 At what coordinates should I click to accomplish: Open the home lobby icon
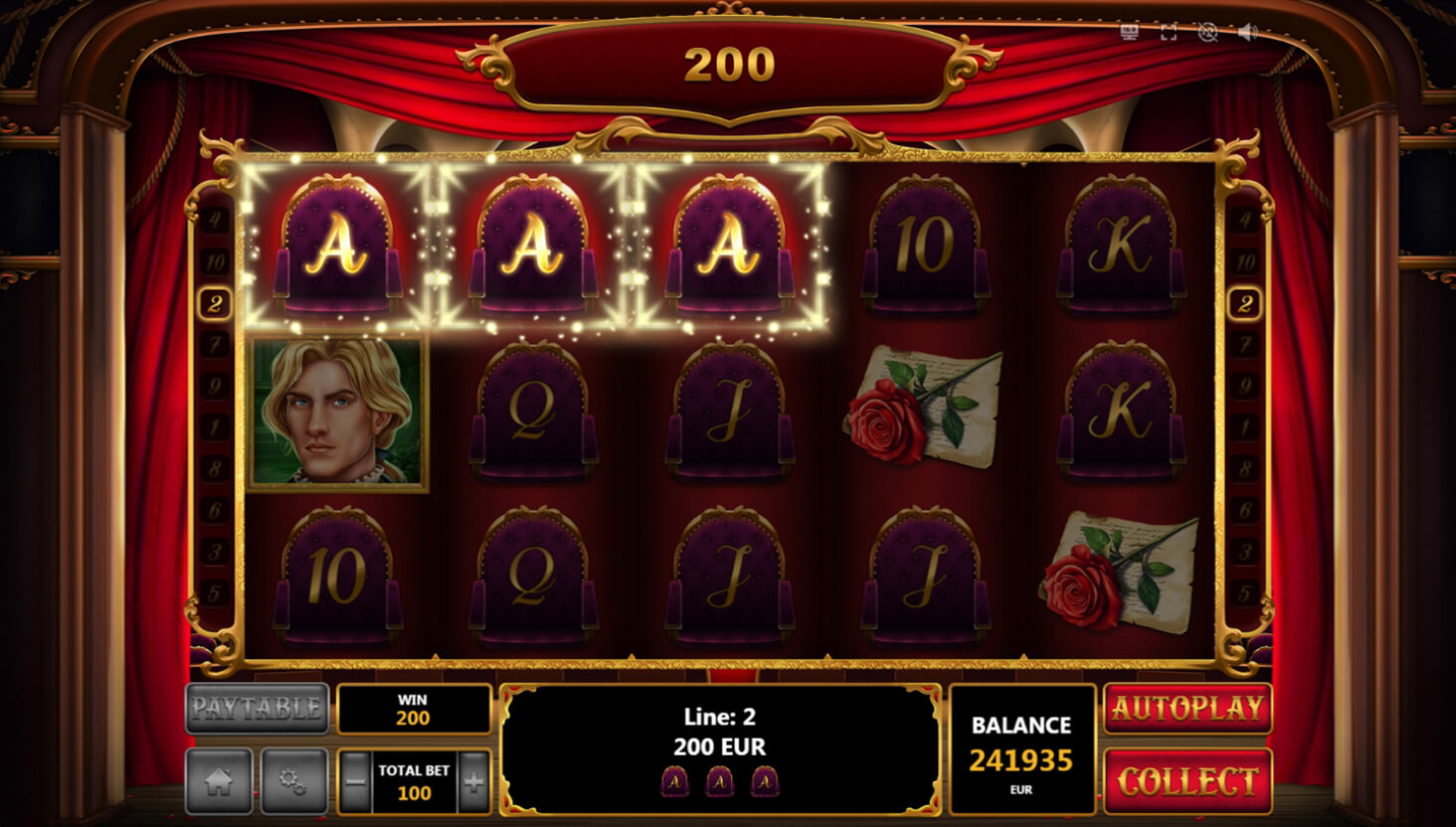pos(219,781)
